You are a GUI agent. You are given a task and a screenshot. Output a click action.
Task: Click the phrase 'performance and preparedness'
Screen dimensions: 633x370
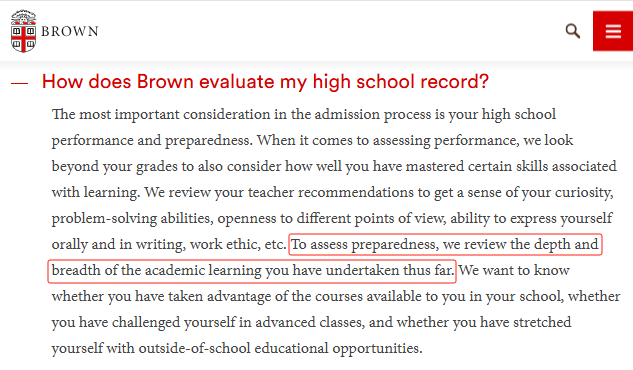[152, 140]
